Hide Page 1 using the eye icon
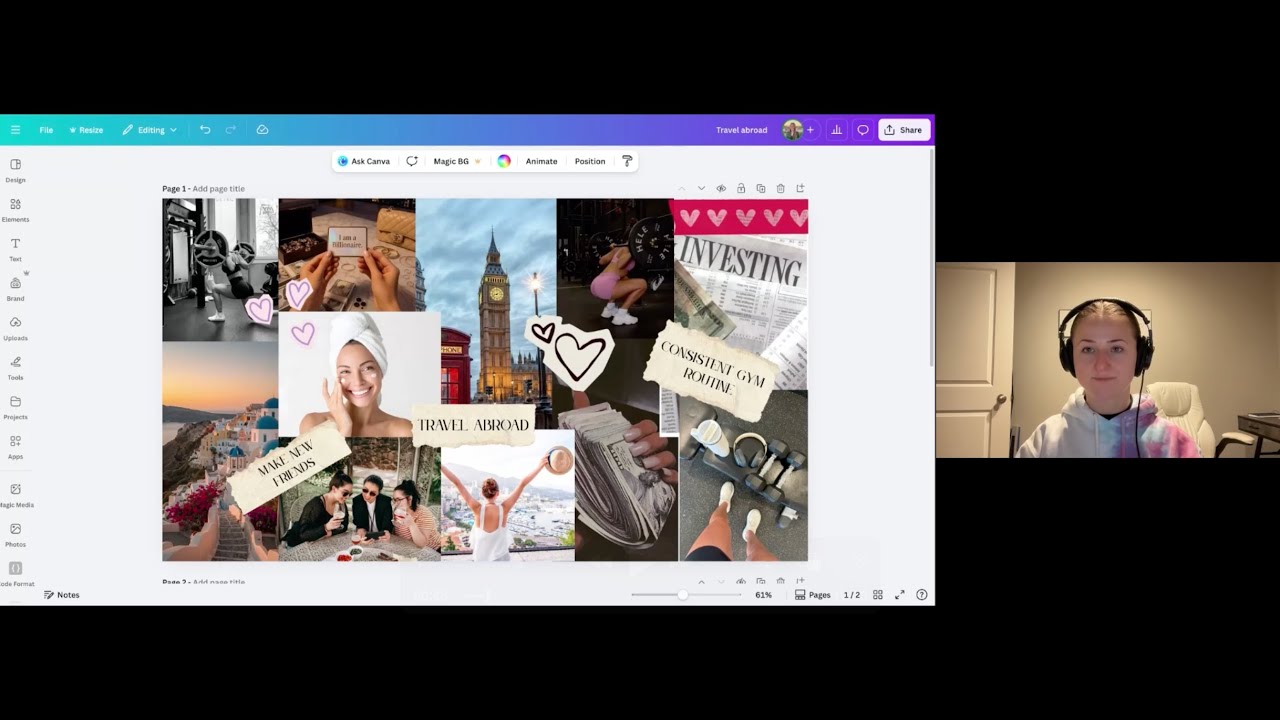The height and width of the screenshot is (720, 1280). point(721,188)
